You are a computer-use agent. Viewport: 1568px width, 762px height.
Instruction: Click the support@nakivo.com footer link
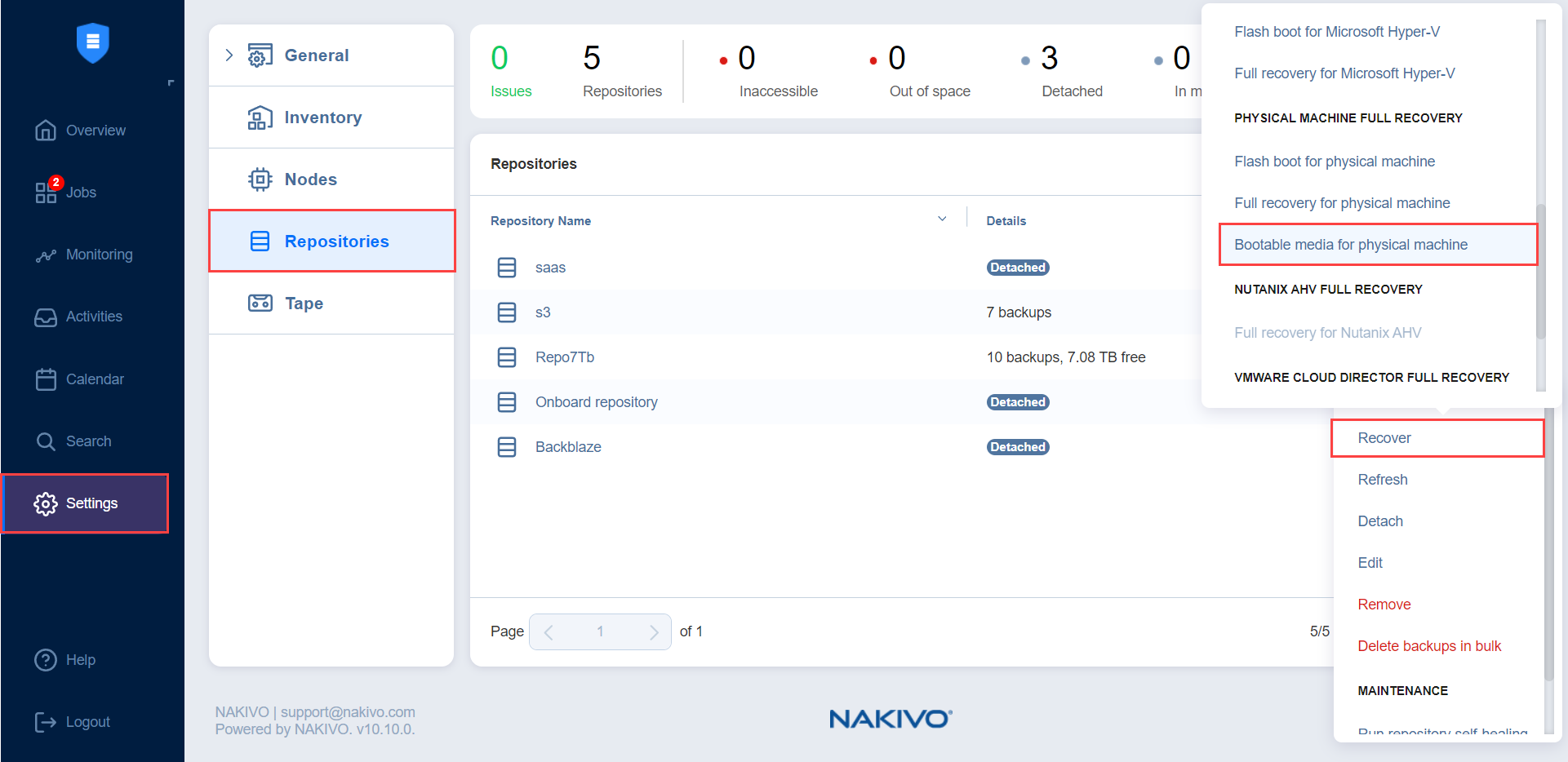pyautogui.click(x=348, y=712)
